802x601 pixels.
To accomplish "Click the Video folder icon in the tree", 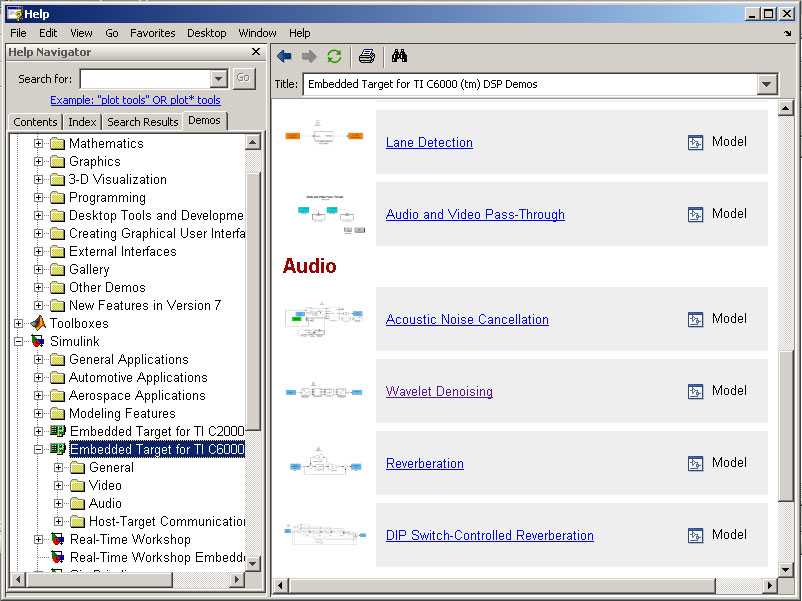I will [78, 485].
